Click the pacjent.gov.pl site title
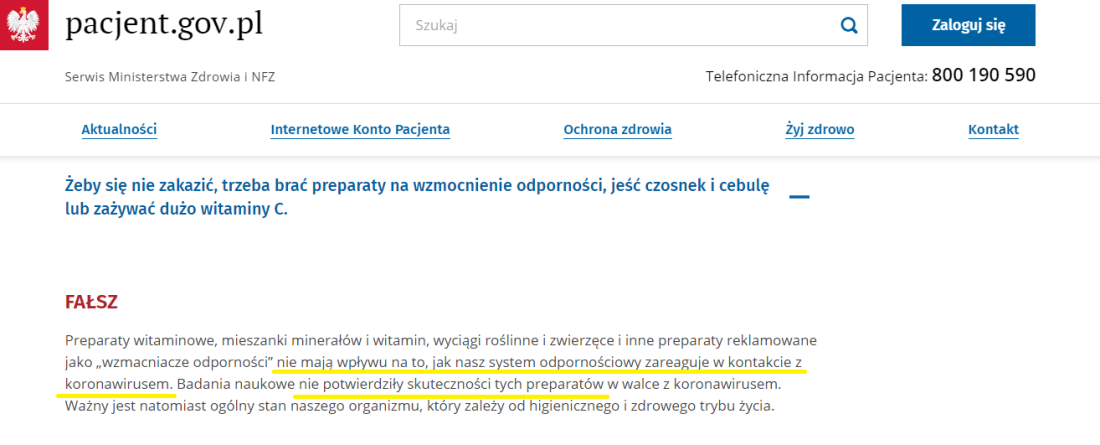 click(x=164, y=25)
